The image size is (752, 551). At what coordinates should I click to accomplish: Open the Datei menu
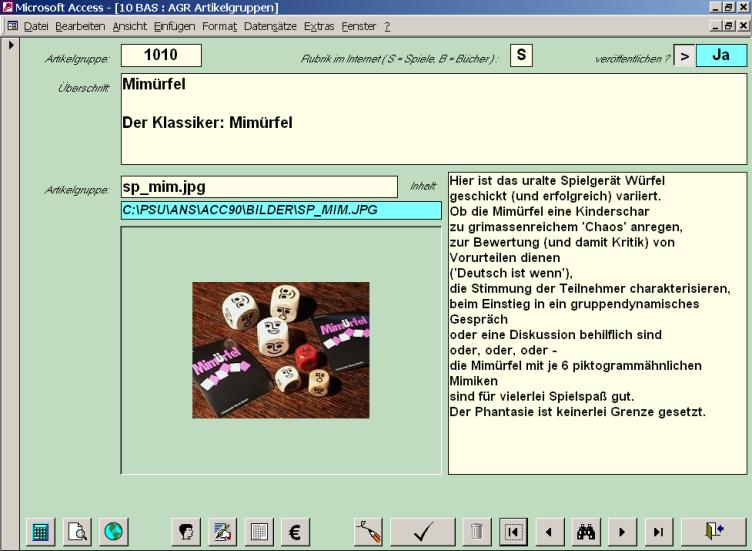[36, 25]
